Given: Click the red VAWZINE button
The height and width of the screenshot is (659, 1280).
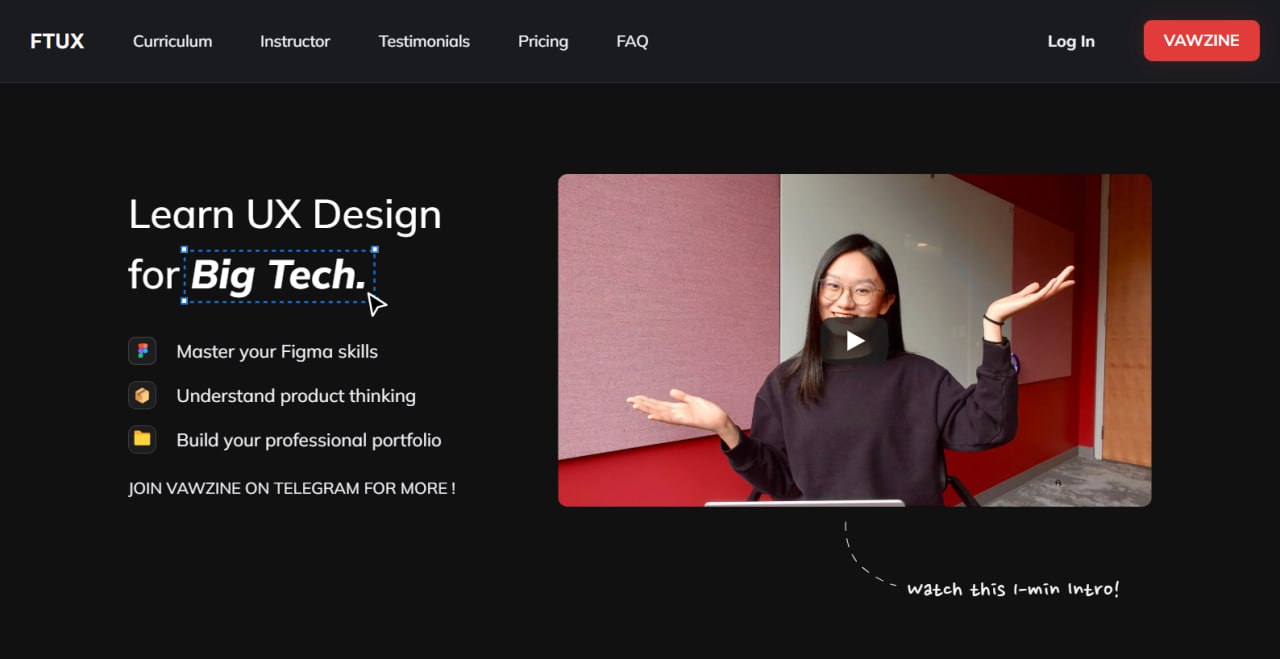Looking at the screenshot, I should pyautogui.click(x=1201, y=41).
